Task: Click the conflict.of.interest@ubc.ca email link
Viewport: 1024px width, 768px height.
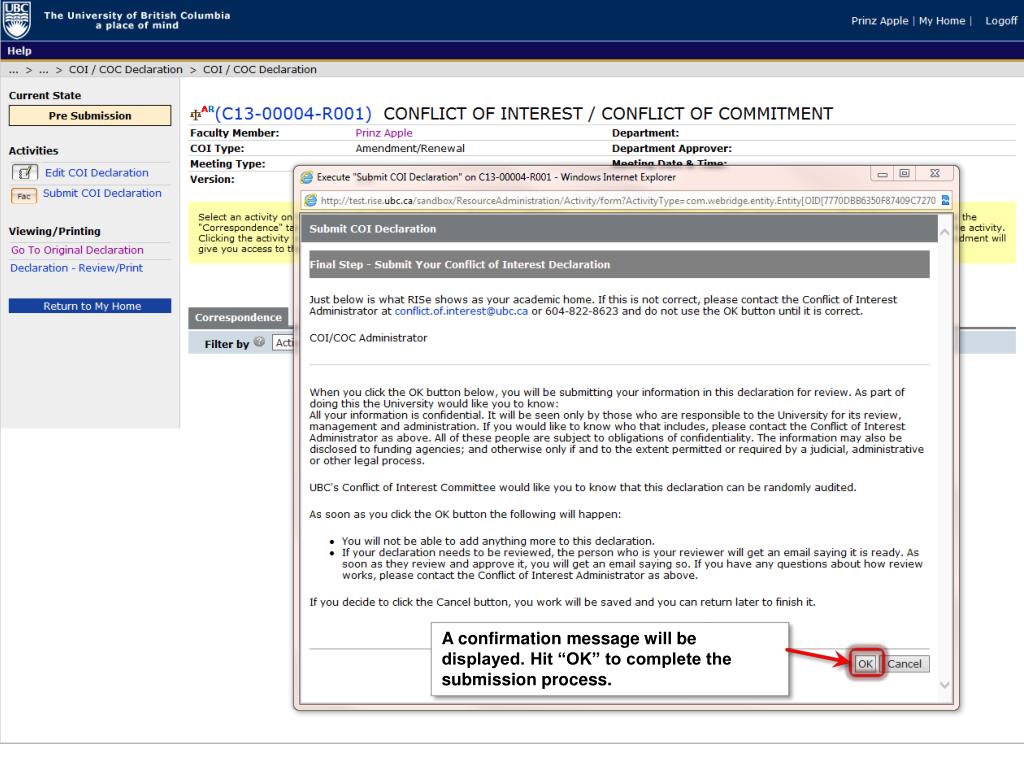Action: (x=460, y=312)
